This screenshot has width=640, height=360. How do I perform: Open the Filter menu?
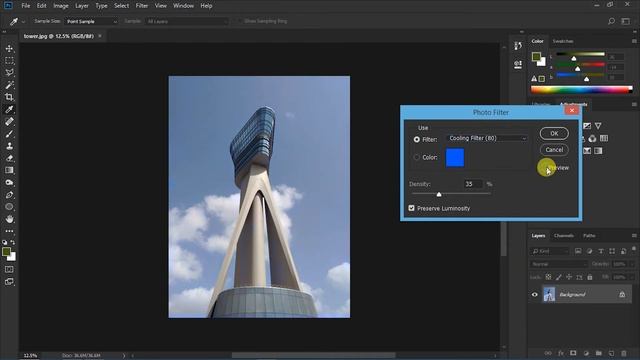tap(142, 6)
